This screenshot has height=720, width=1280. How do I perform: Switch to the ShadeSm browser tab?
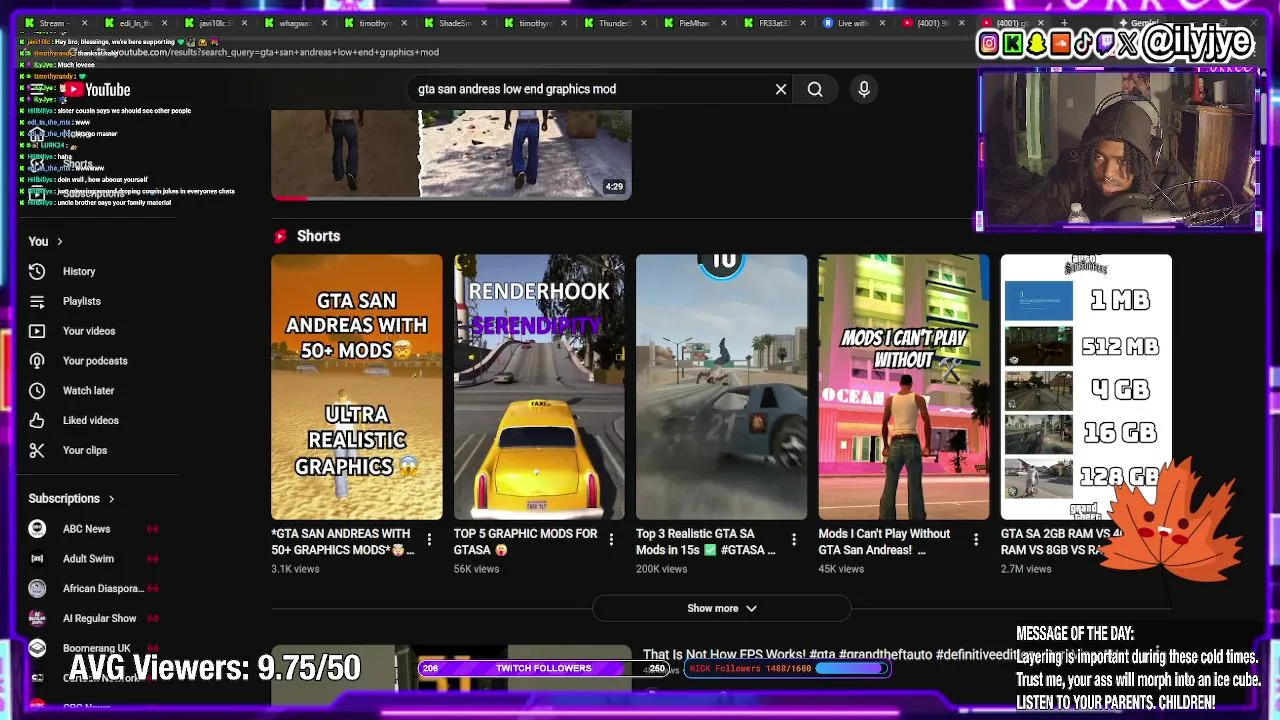point(455,23)
